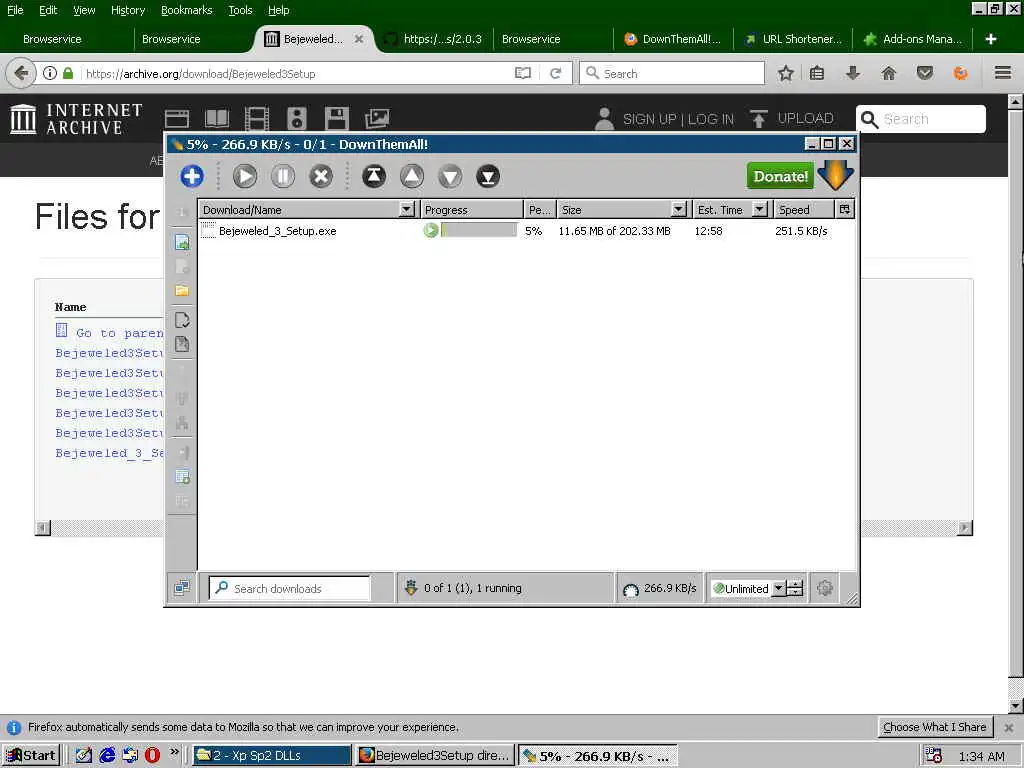Click the sidebar document with checkmark icon

[x=182, y=320]
